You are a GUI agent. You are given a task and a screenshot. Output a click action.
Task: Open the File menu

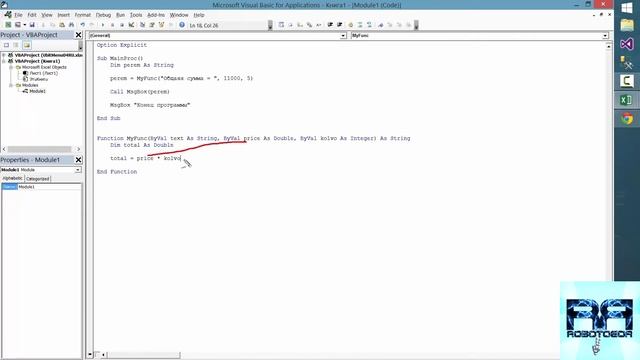click(x=18, y=15)
